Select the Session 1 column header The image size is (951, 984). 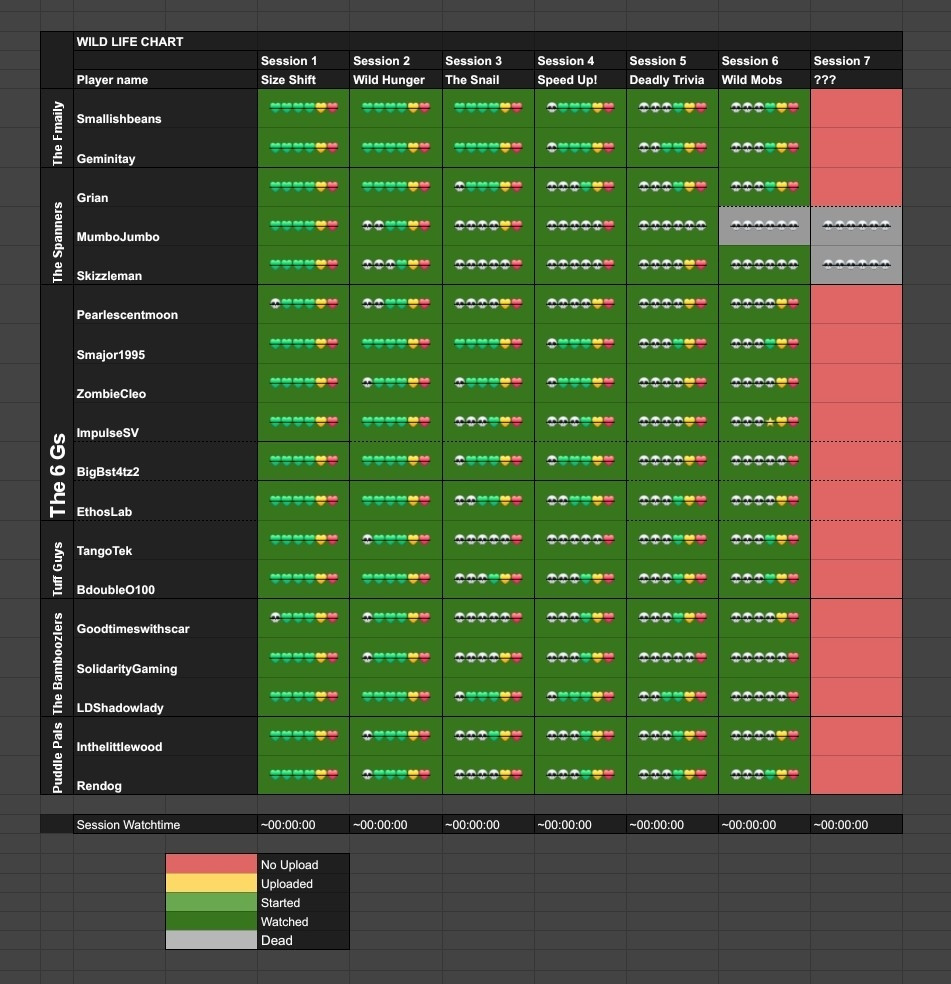tap(303, 61)
